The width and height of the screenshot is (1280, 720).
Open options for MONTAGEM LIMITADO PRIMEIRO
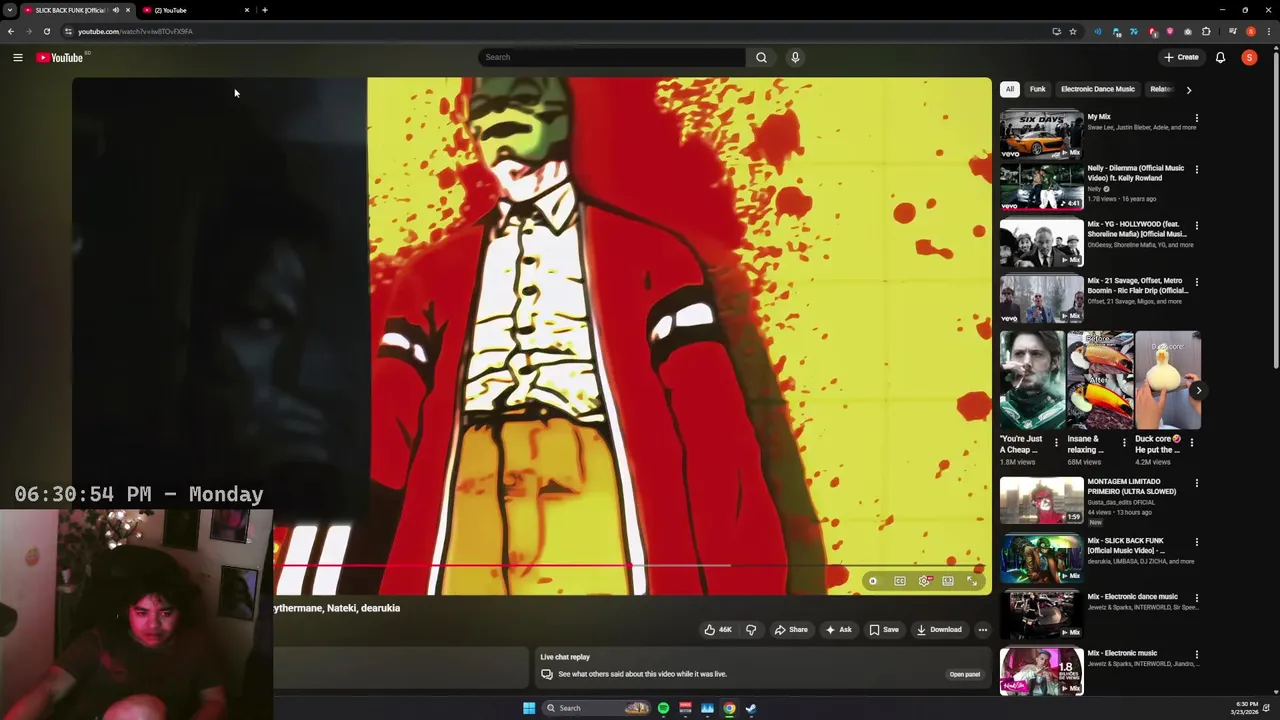coord(1196,484)
